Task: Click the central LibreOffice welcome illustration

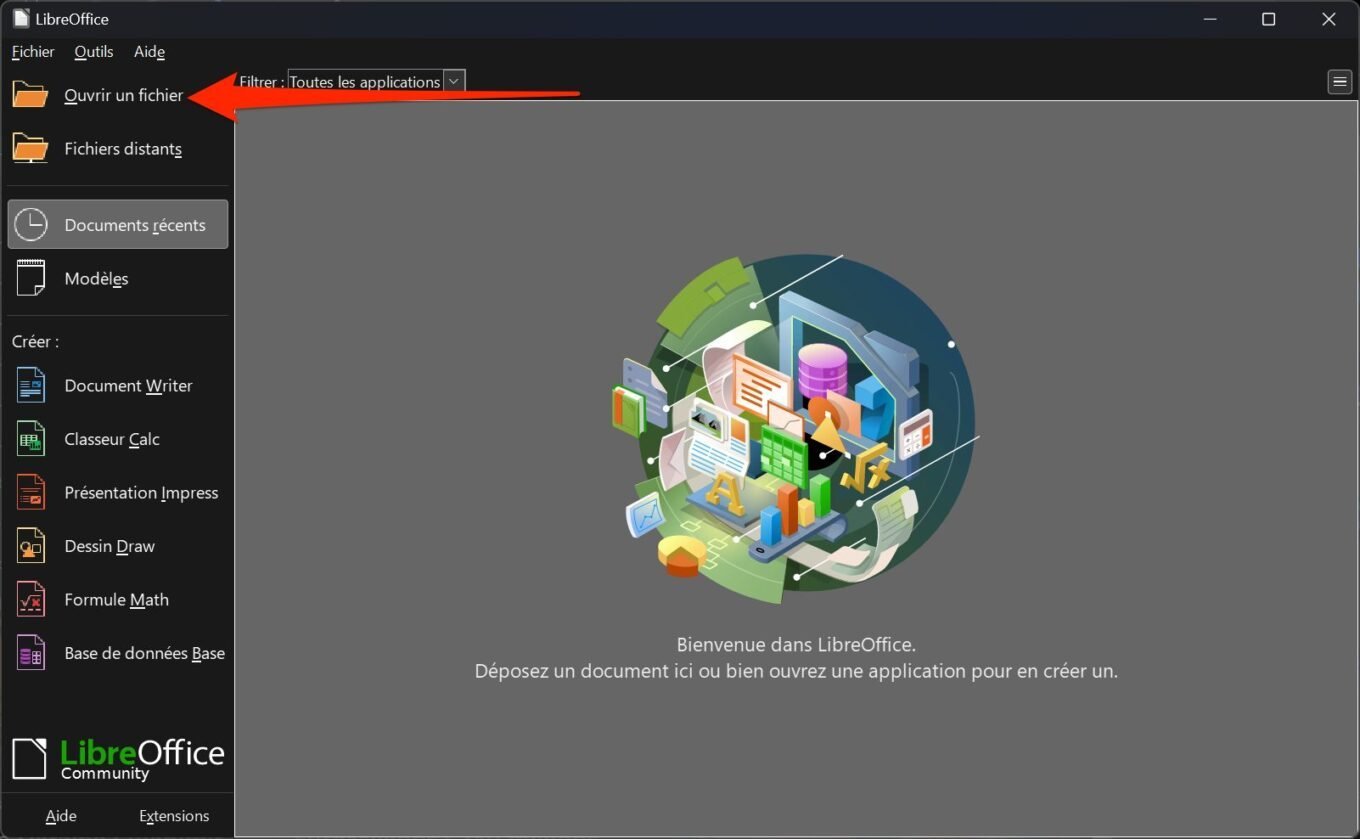Action: [x=796, y=430]
